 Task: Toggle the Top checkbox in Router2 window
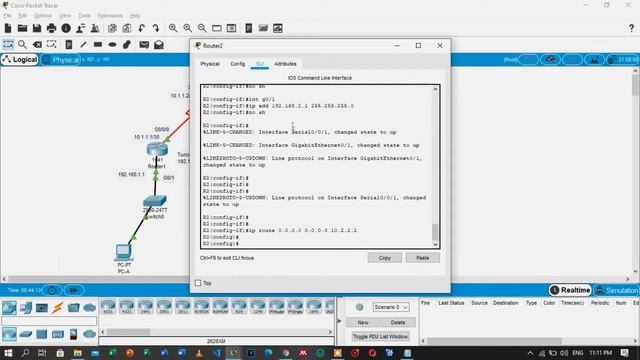(x=198, y=283)
